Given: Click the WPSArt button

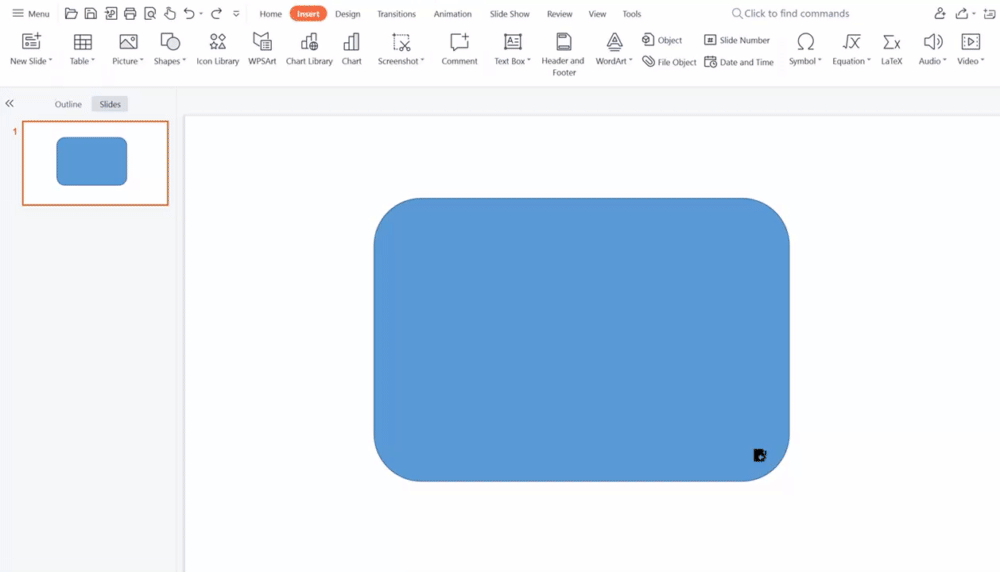Looking at the screenshot, I should [262, 49].
